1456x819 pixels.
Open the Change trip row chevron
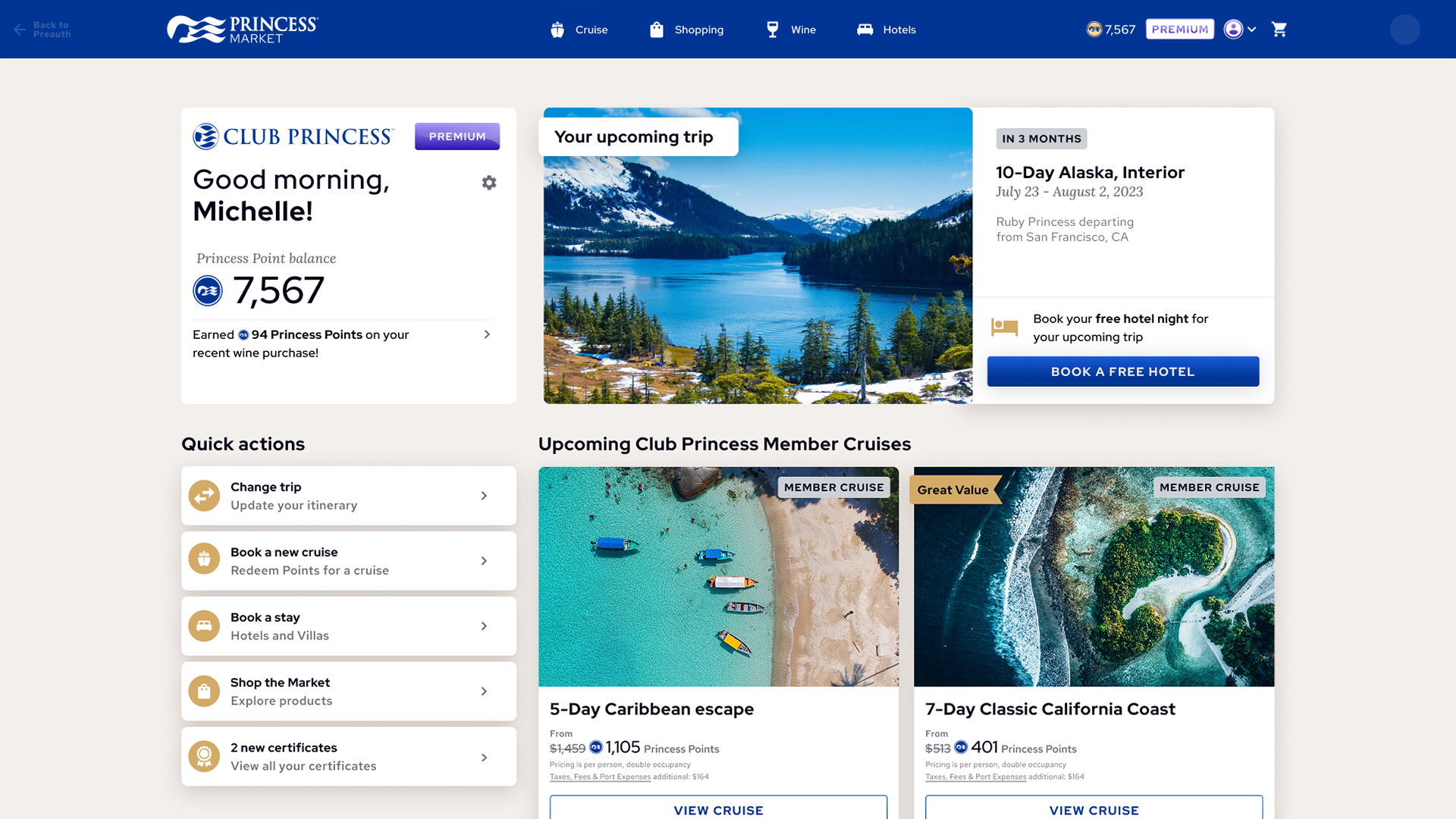pos(484,496)
